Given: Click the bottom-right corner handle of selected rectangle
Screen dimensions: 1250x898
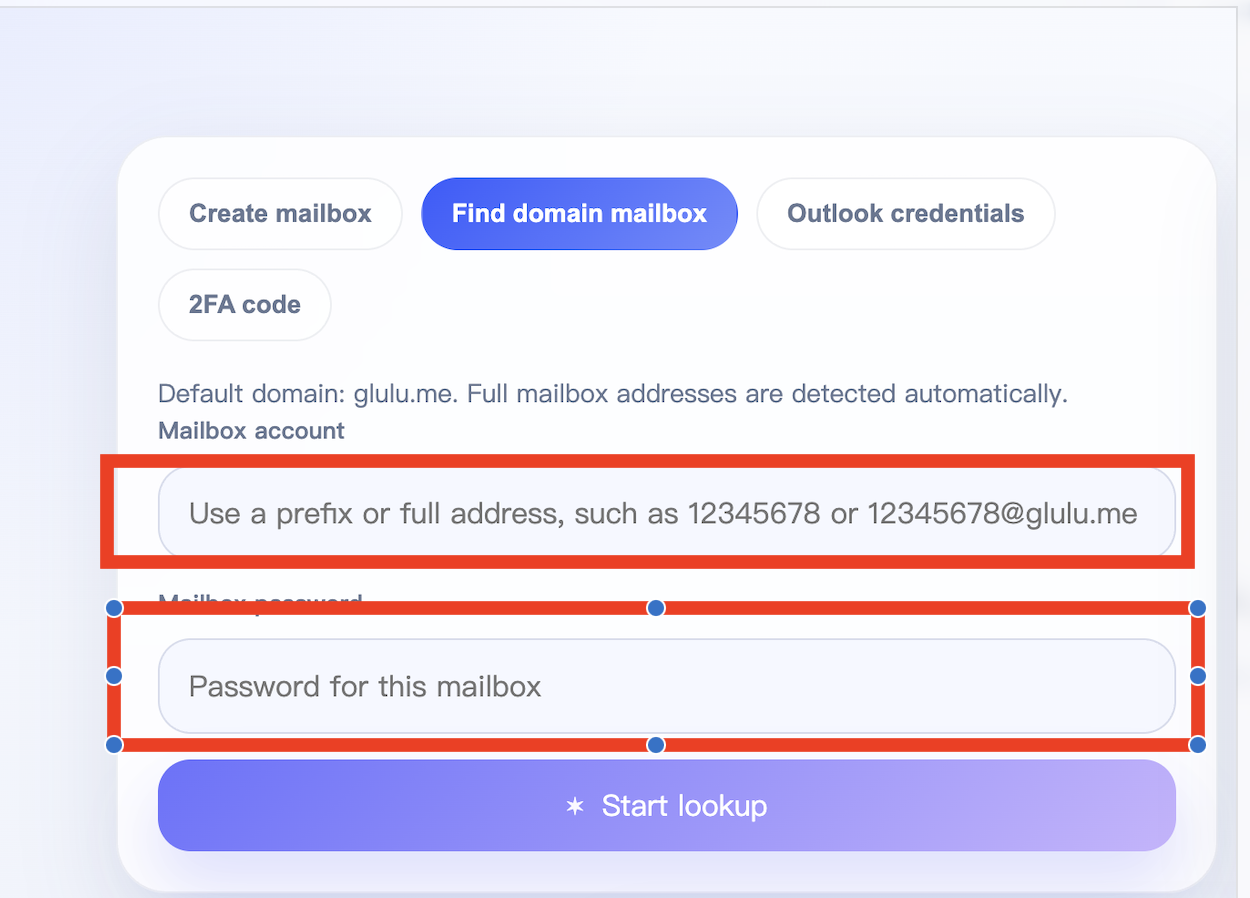Looking at the screenshot, I should coord(1197,745).
